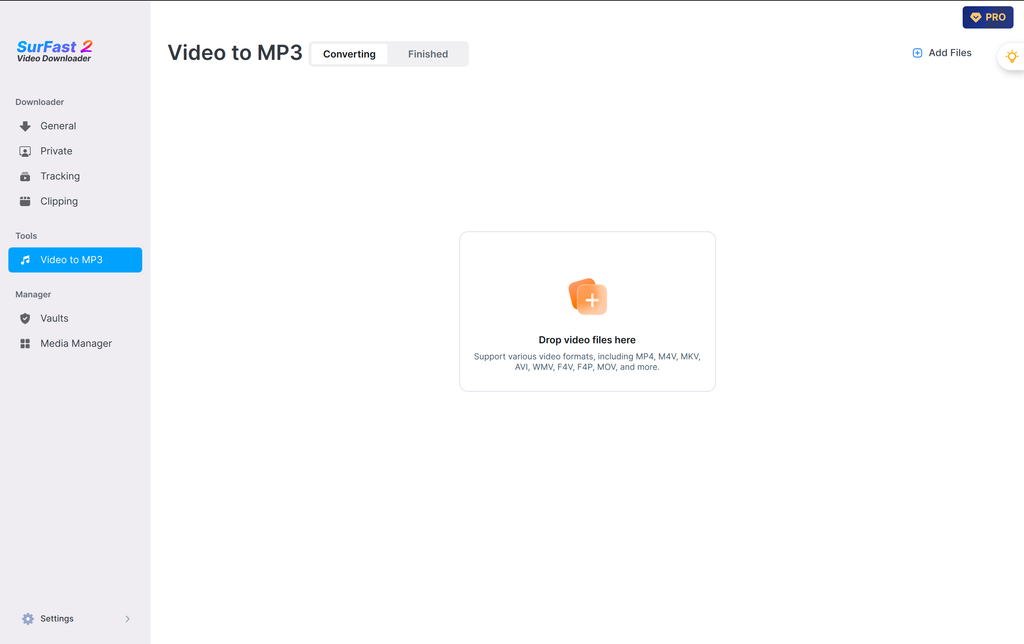Click the Settings gear icon
Screen dimensions: 1024x644
(27, 619)
